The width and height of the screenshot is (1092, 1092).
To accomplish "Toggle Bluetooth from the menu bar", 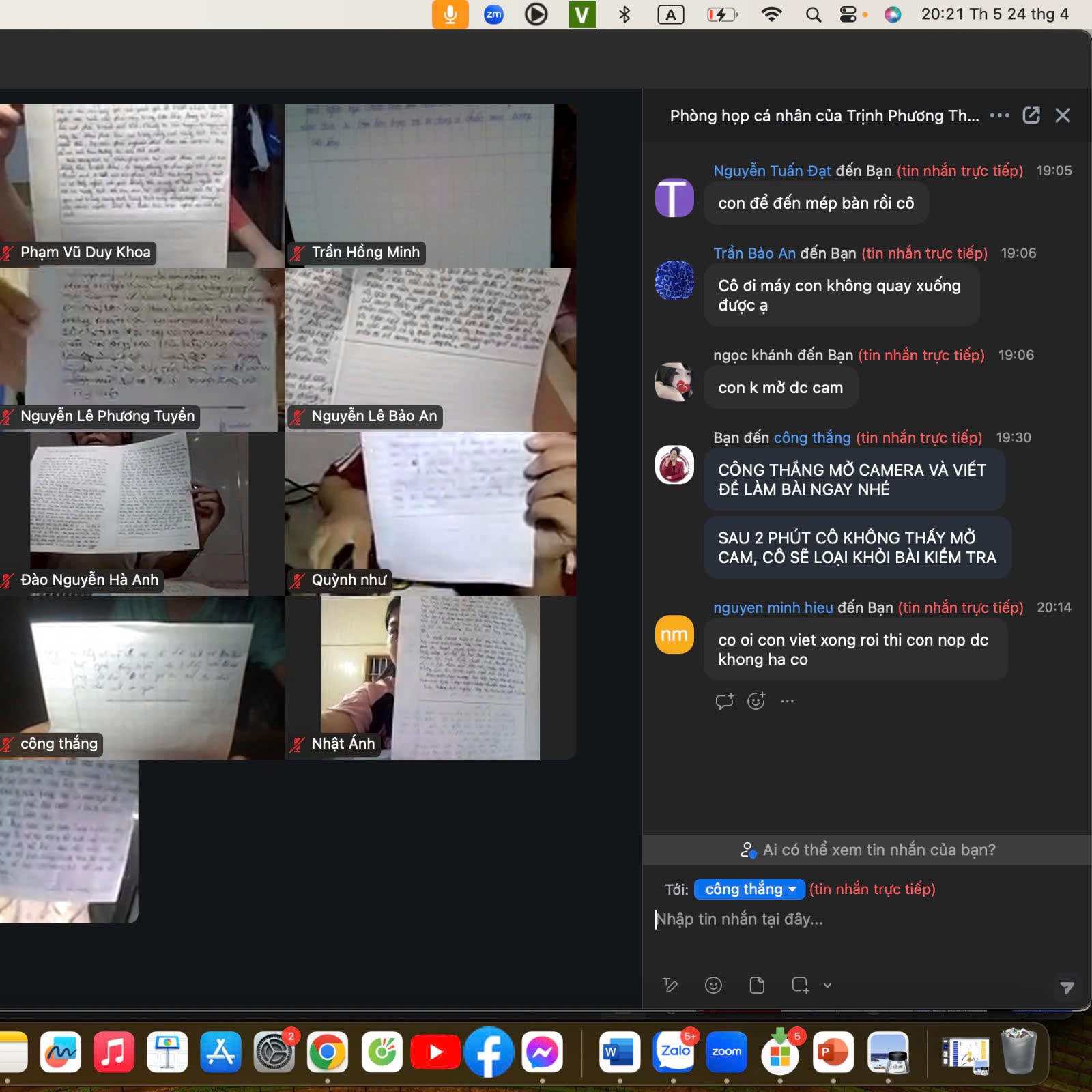I will 624,14.
